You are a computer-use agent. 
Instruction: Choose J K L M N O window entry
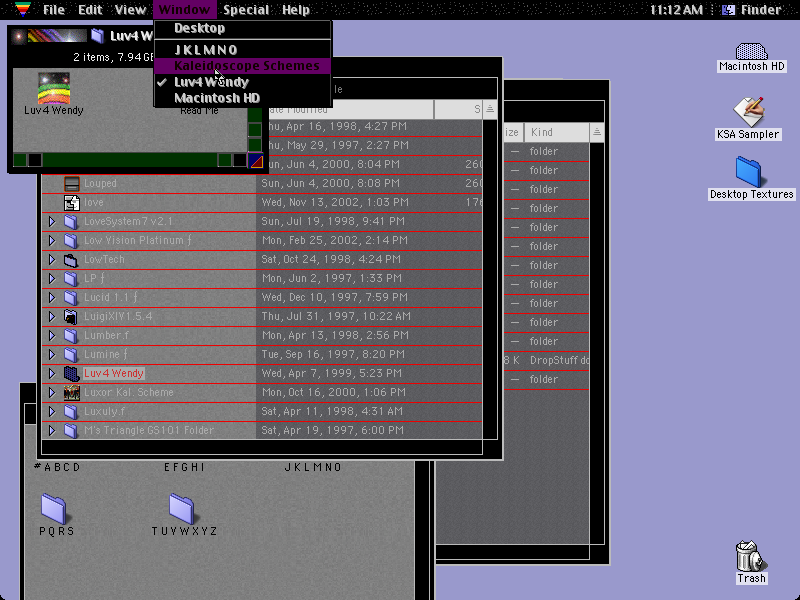[243, 49]
